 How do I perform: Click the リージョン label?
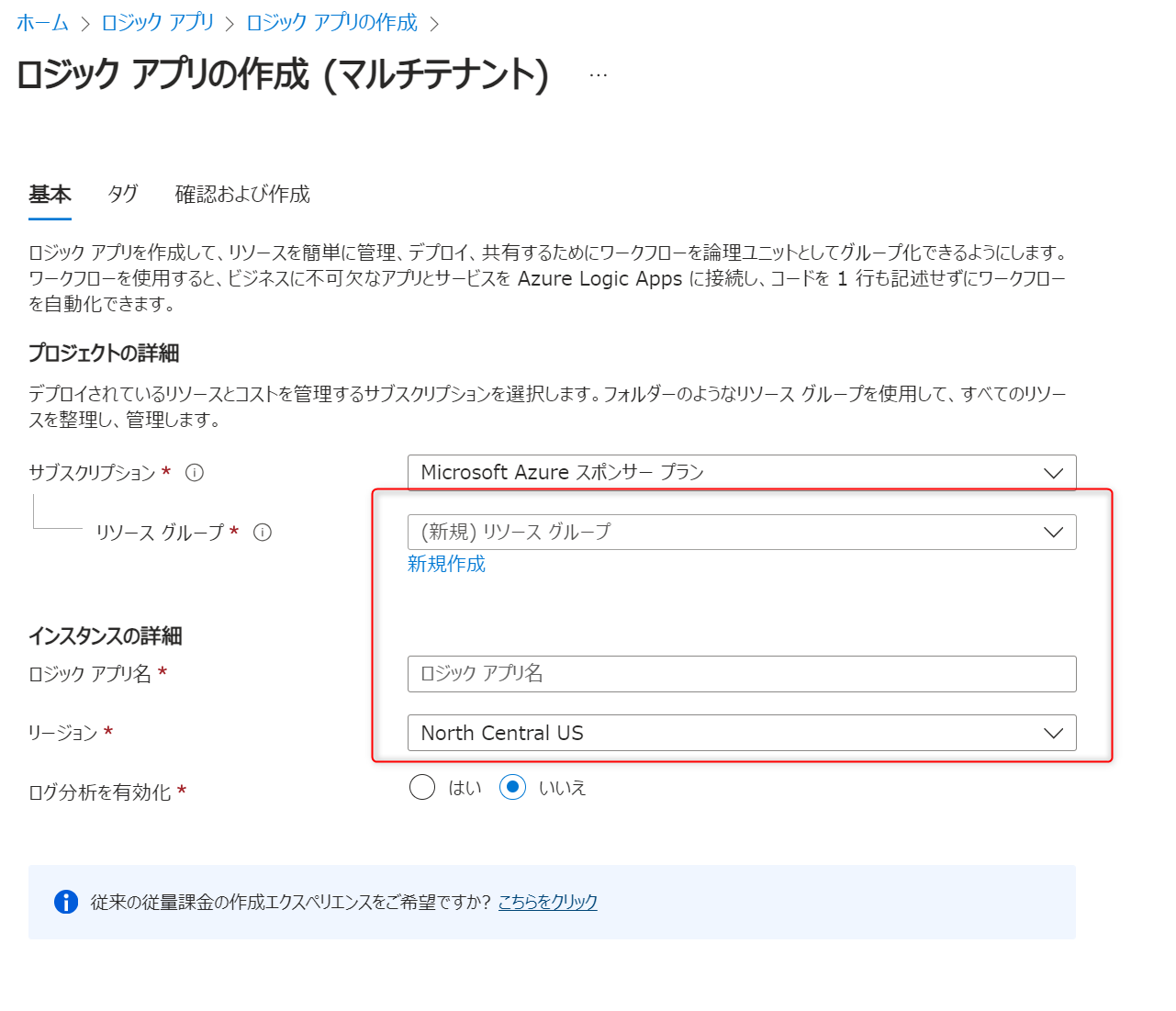63,733
